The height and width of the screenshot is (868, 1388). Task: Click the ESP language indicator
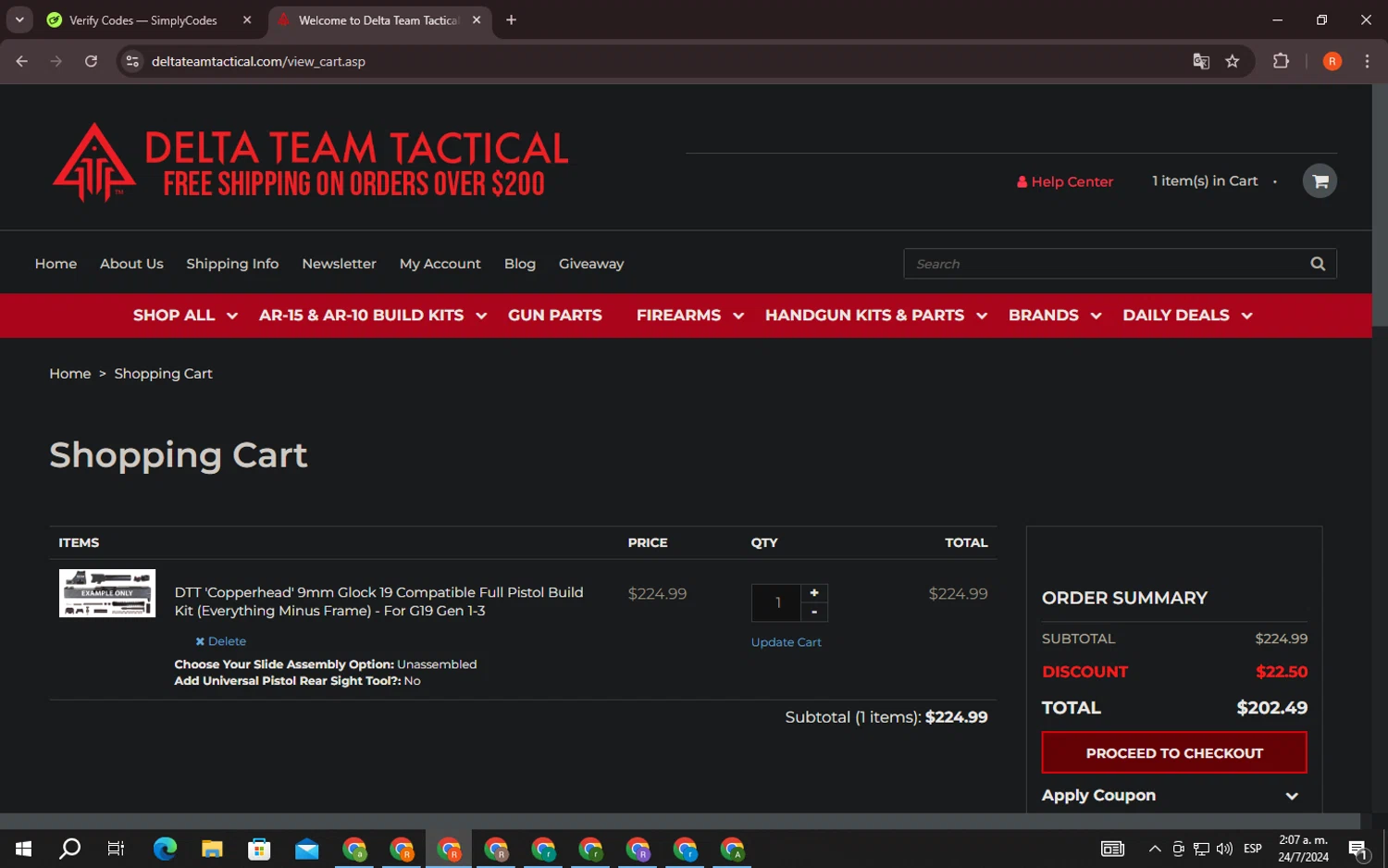1253,849
